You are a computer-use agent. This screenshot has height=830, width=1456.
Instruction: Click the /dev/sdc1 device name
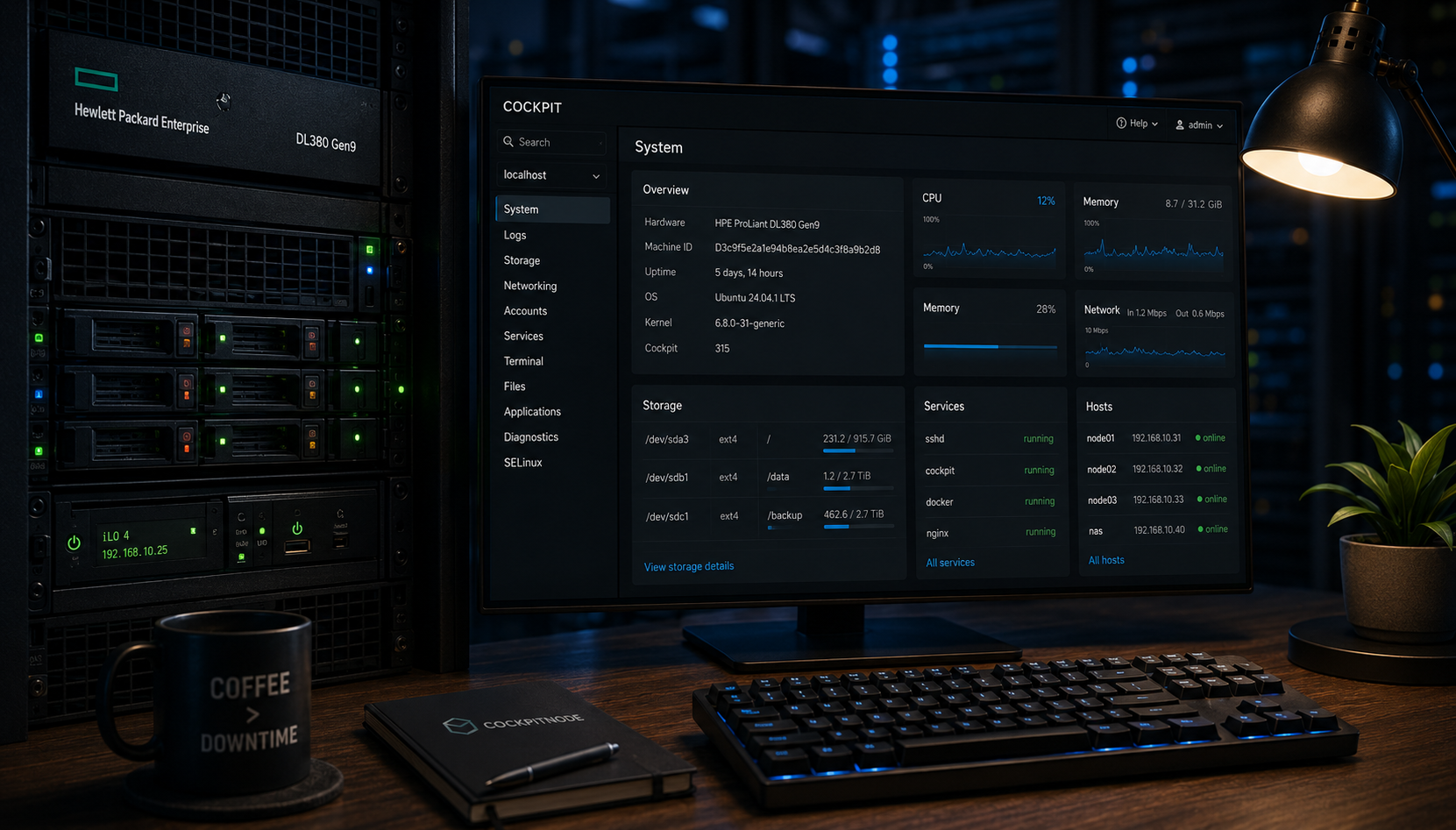pyautogui.click(x=667, y=517)
